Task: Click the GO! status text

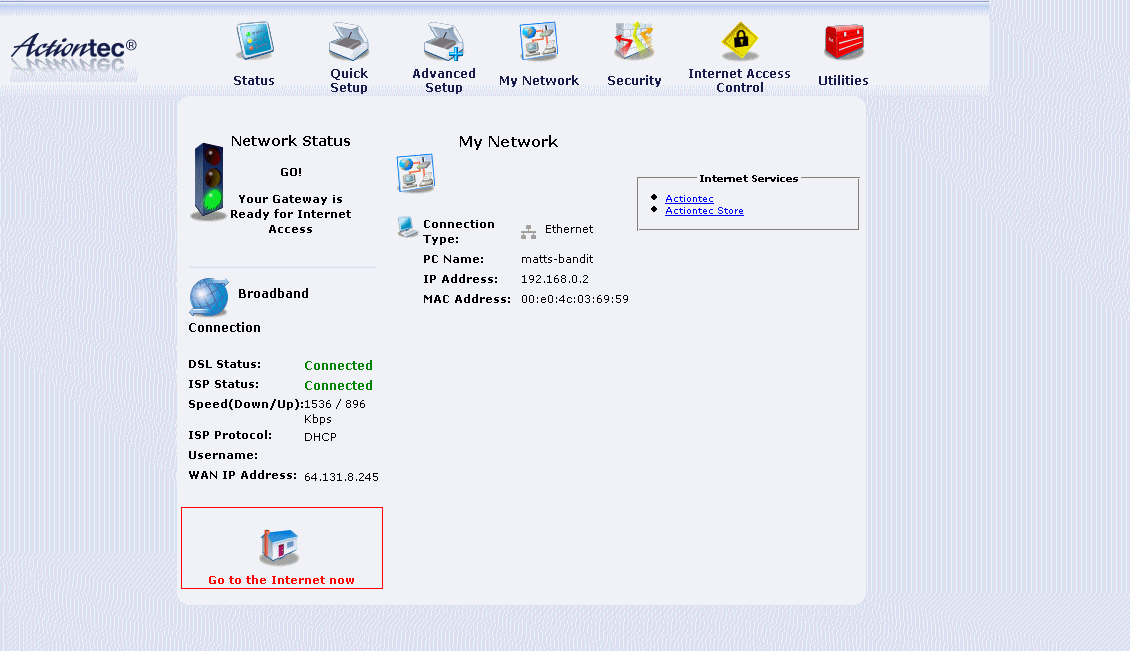Action: 290,172
